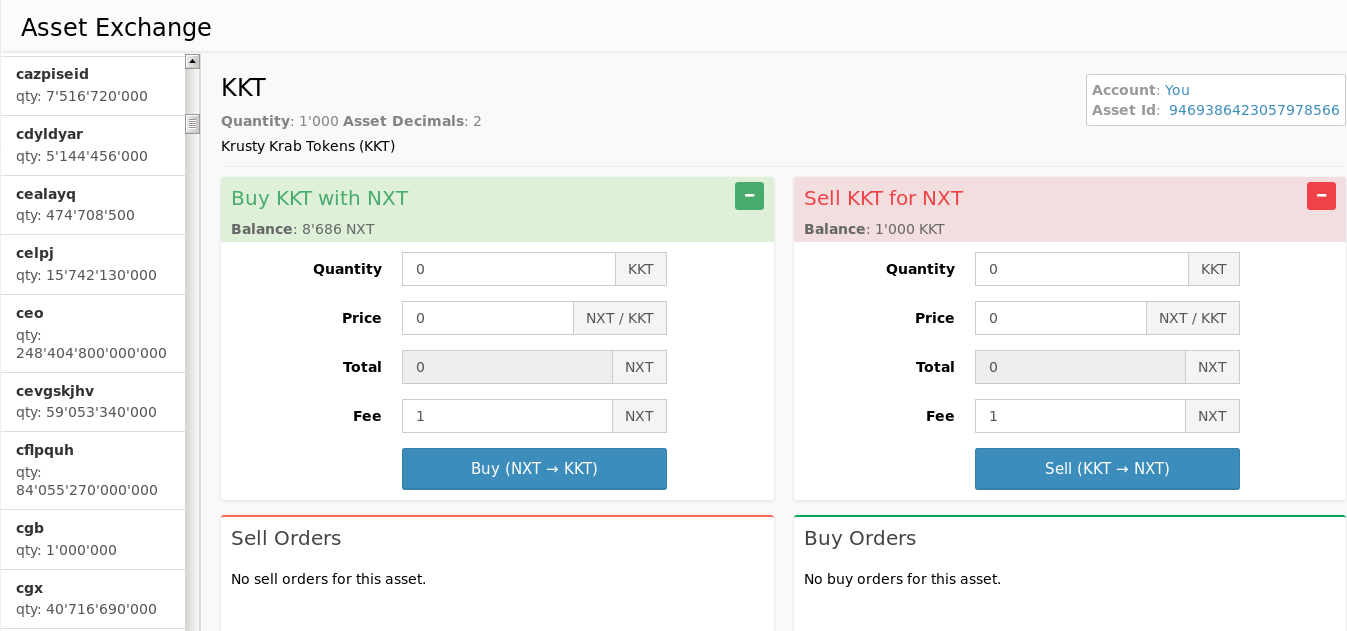Open the cealayq asset
1347x631 pixels.
point(92,205)
